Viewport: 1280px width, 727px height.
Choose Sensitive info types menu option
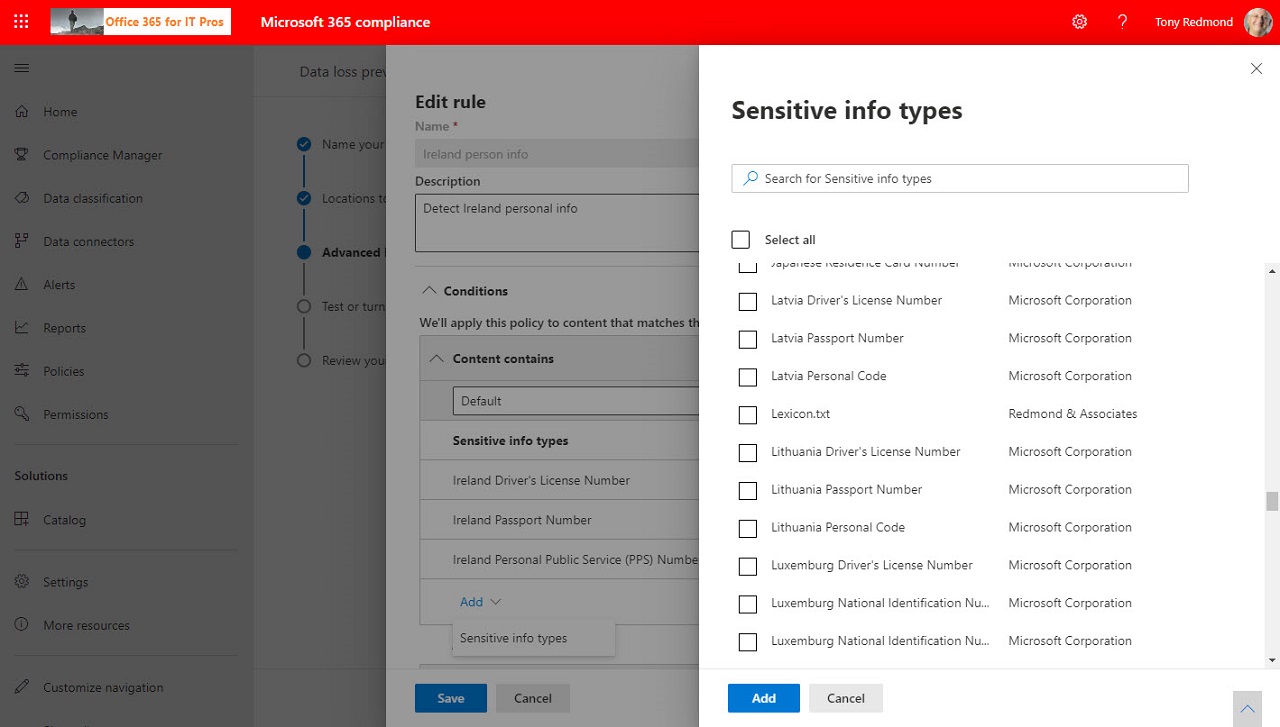[513, 638]
